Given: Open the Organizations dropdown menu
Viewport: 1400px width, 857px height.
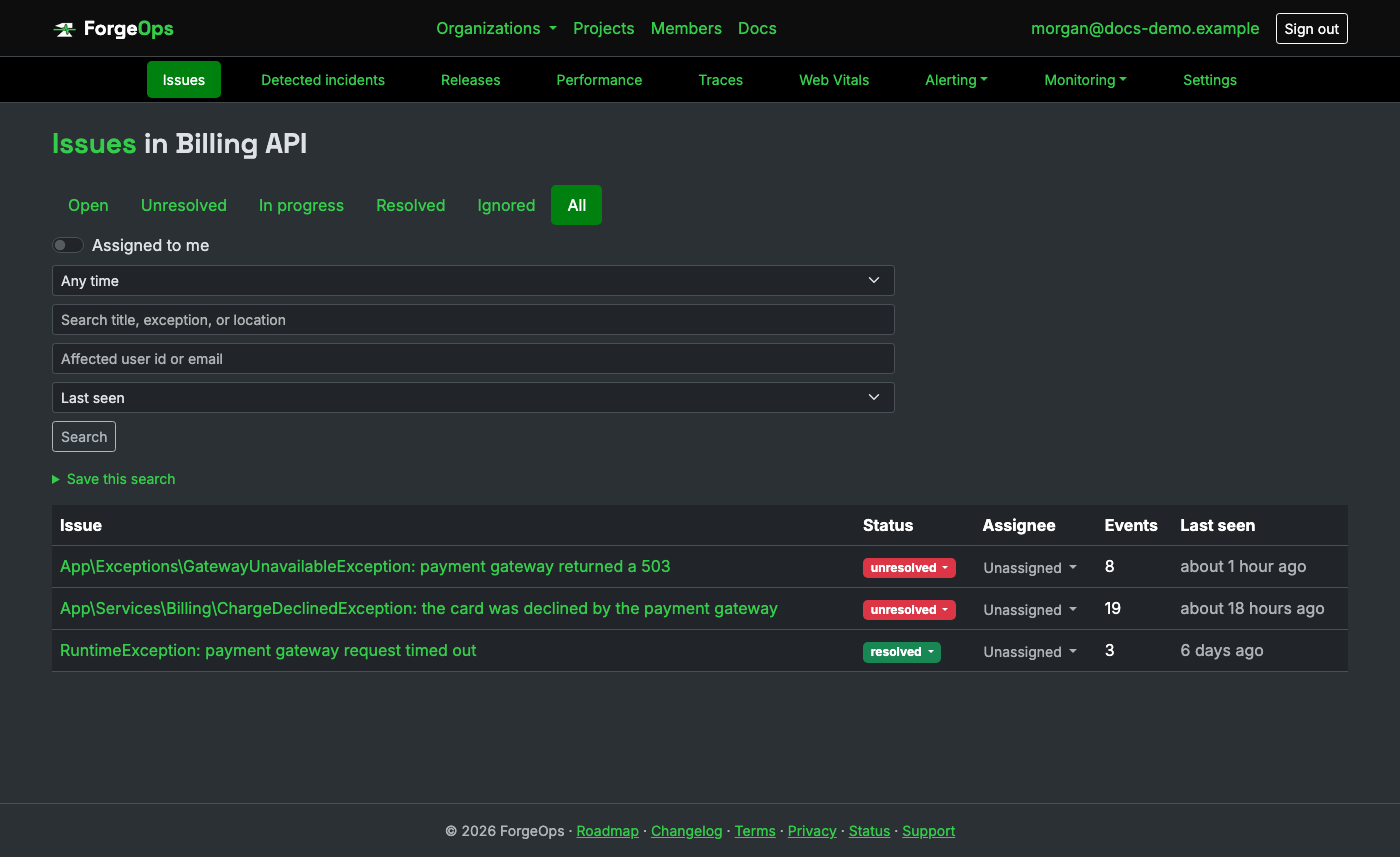Looking at the screenshot, I should (x=496, y=28).
